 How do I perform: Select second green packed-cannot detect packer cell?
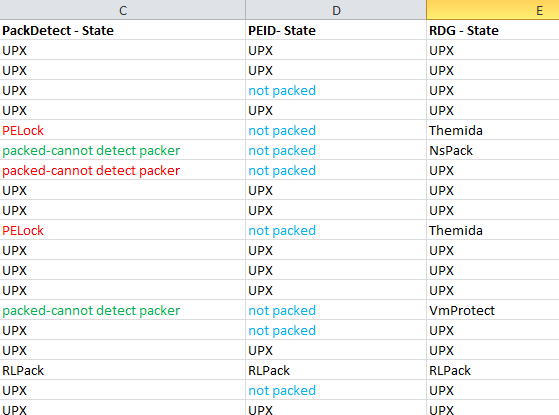pos(123,311)
